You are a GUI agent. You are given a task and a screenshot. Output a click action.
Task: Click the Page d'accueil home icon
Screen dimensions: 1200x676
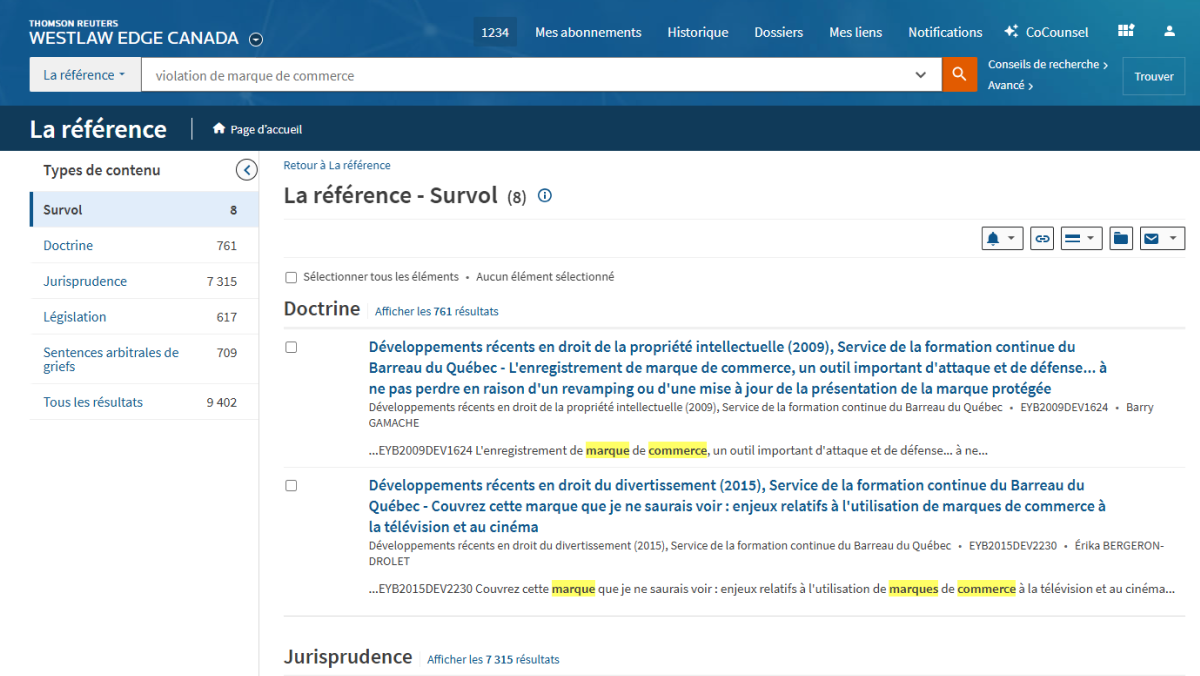pyautogui.click(x=219, y=129)
